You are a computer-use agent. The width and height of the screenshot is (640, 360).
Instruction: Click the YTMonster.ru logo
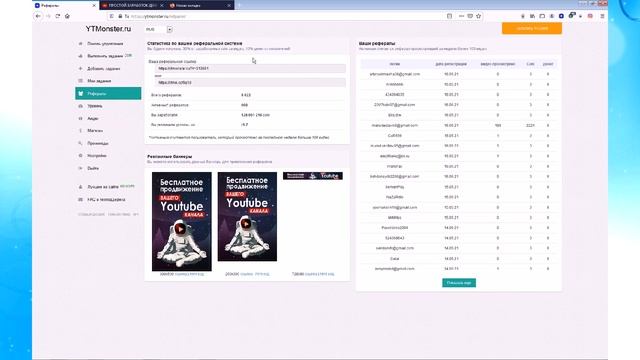tap(108, 29)
